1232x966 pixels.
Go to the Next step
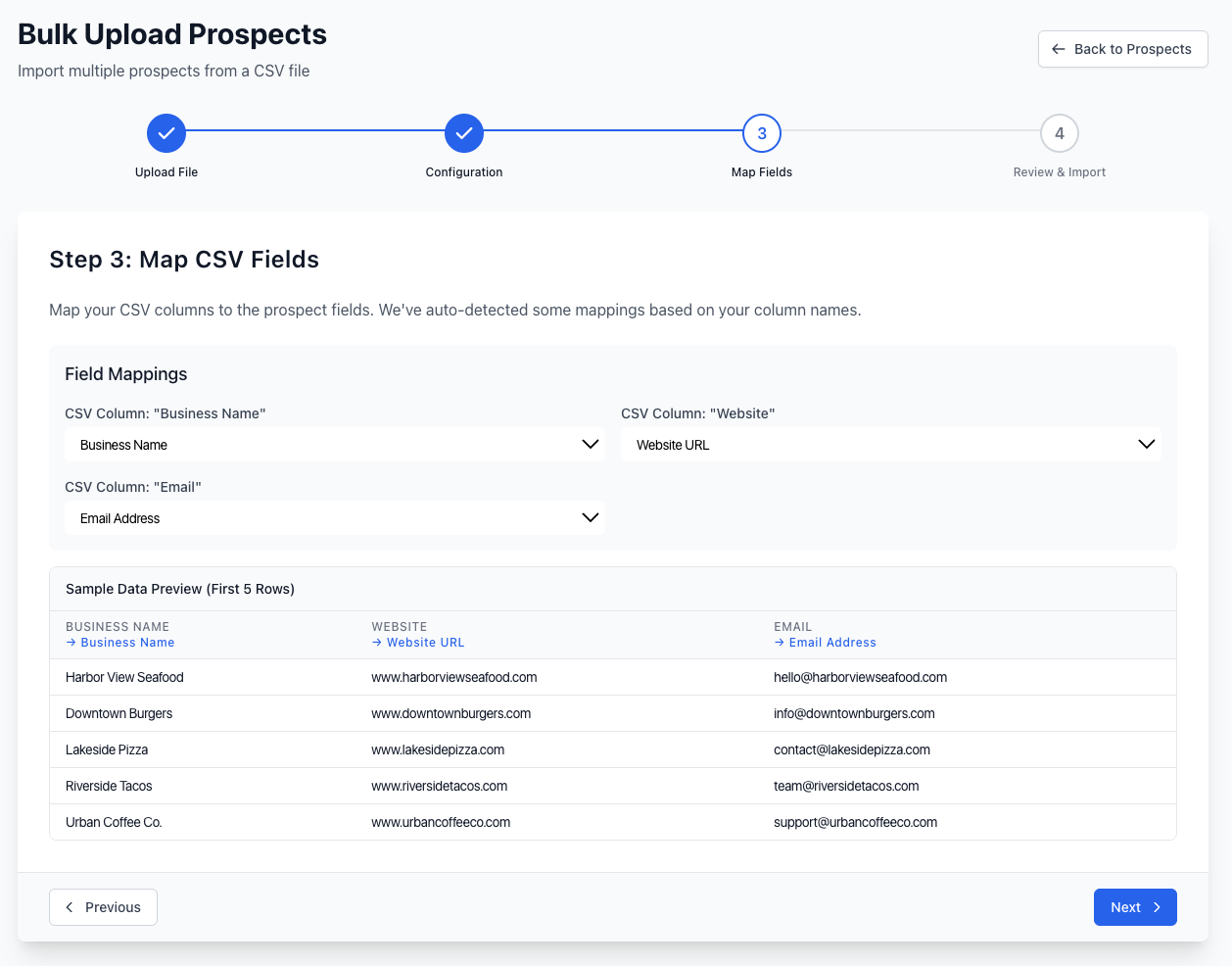tap(1134, 907)
